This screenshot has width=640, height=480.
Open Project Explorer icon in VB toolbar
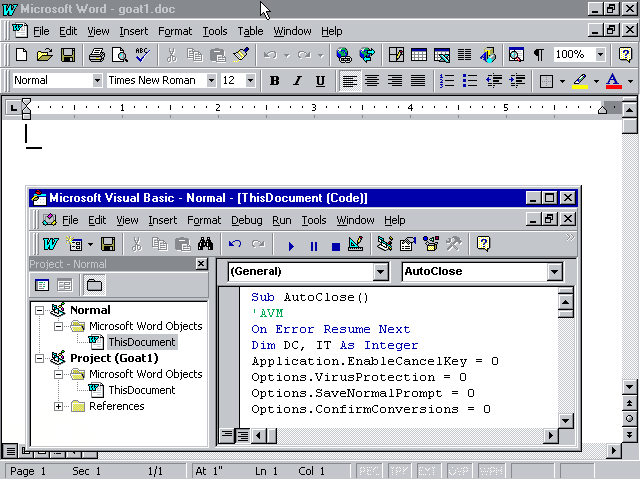click(x=384, y=244)
